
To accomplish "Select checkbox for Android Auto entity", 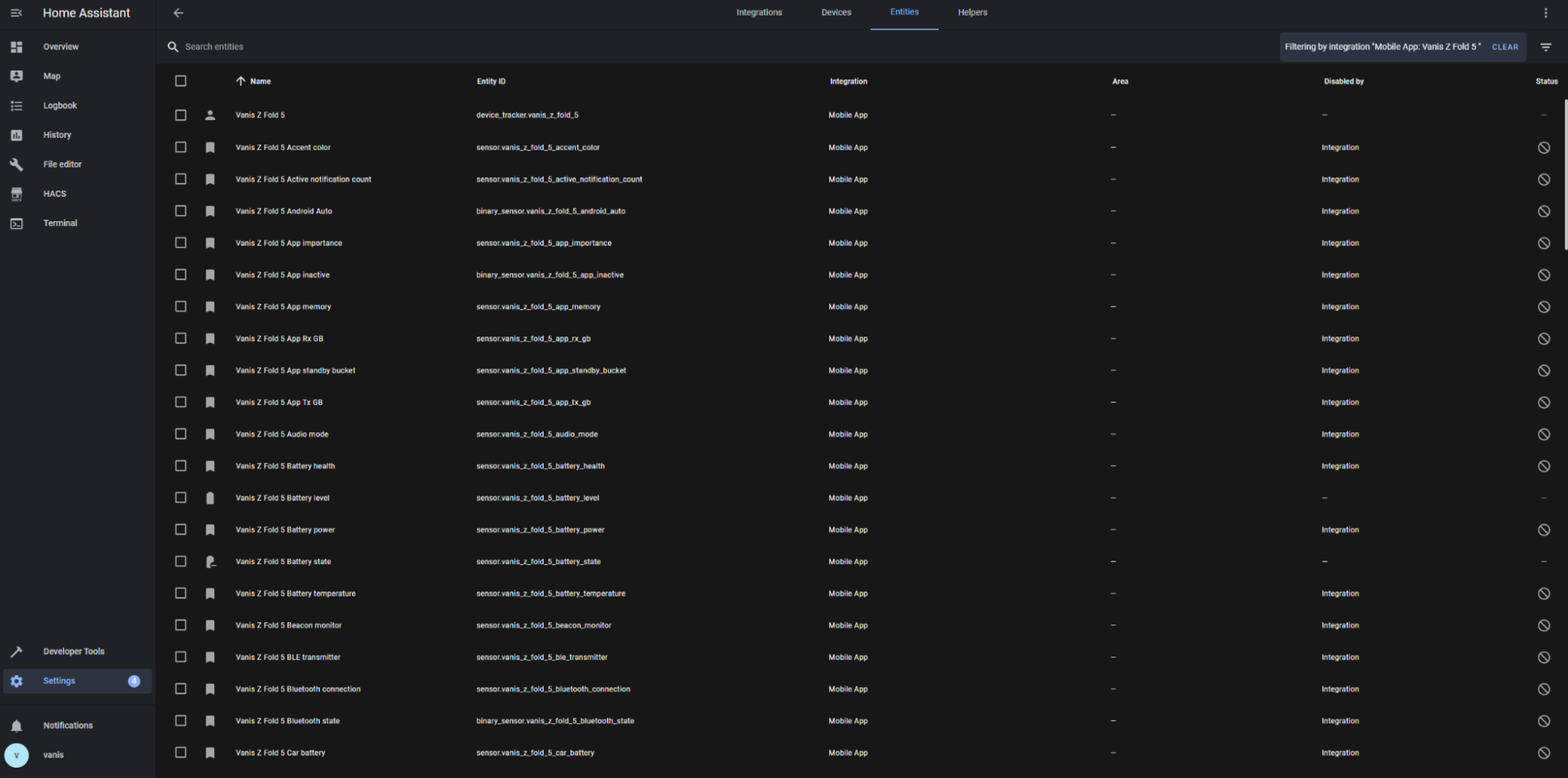I will point(180,212).
